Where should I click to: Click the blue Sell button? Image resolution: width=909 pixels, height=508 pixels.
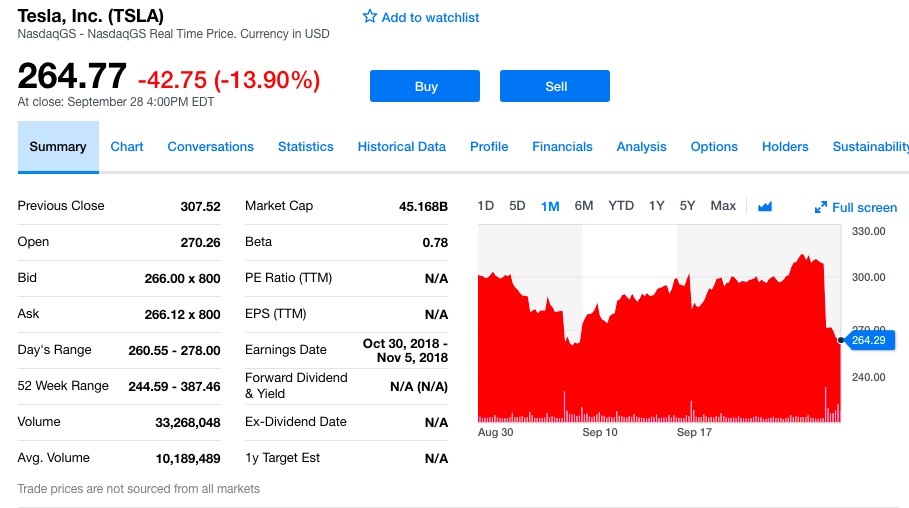click(x=555, y=86)
